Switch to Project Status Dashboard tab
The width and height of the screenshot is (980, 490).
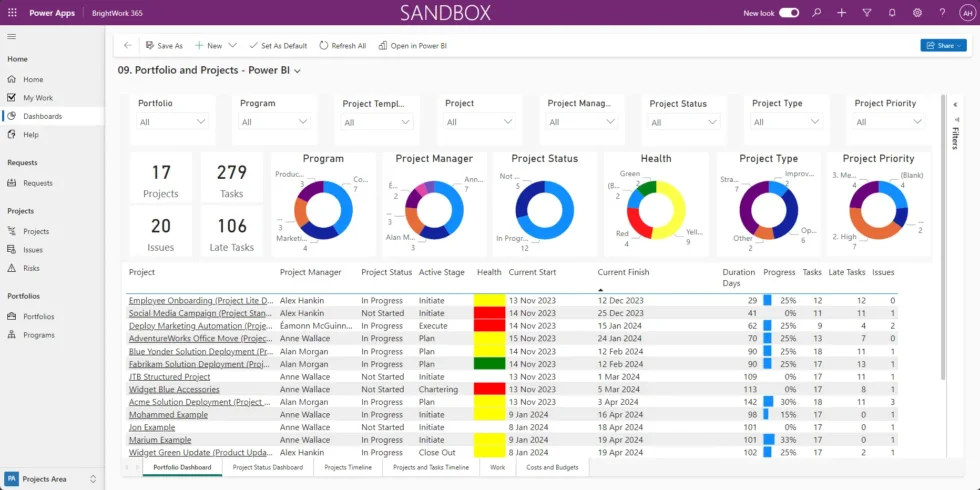(267, 467)
